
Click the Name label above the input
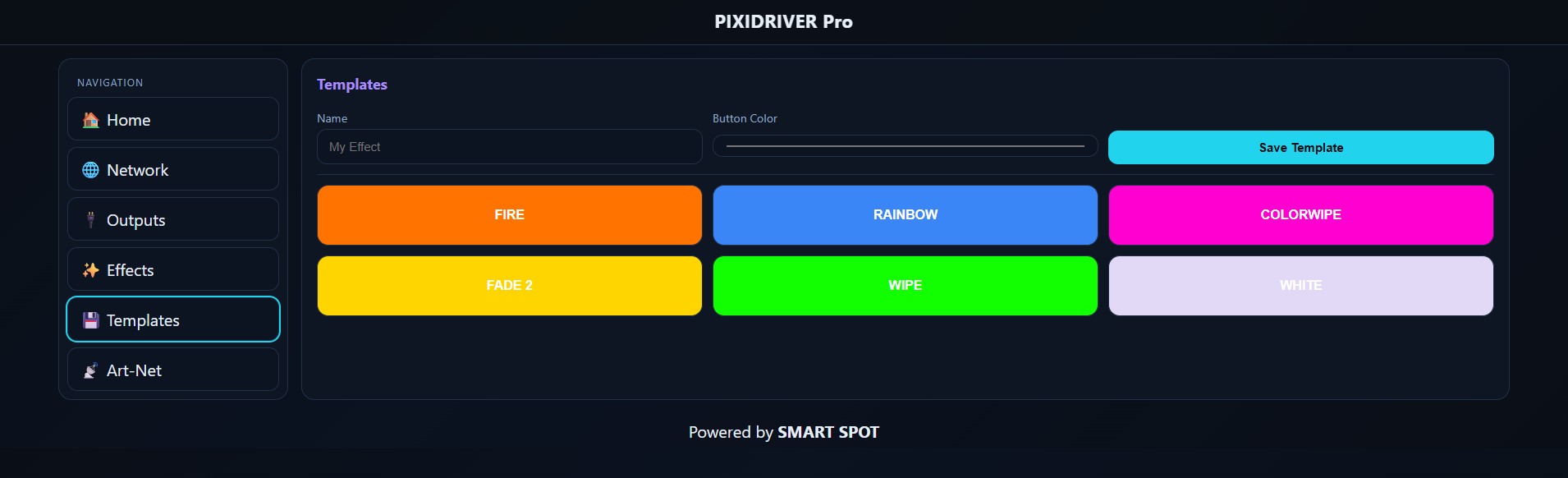click(332, 118)
